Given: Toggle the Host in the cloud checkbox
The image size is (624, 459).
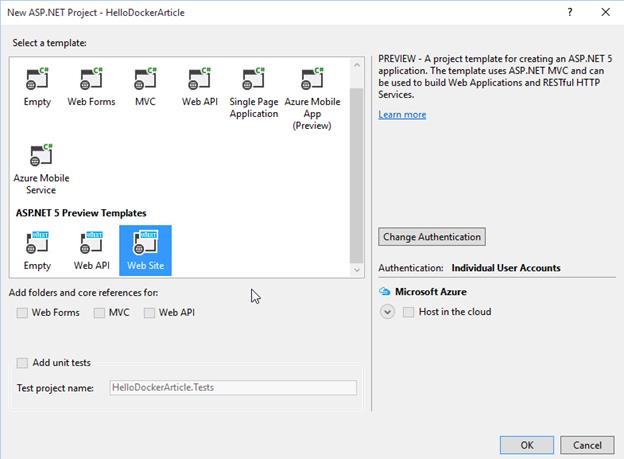Looking at the screenshot, I should (408, 312).
